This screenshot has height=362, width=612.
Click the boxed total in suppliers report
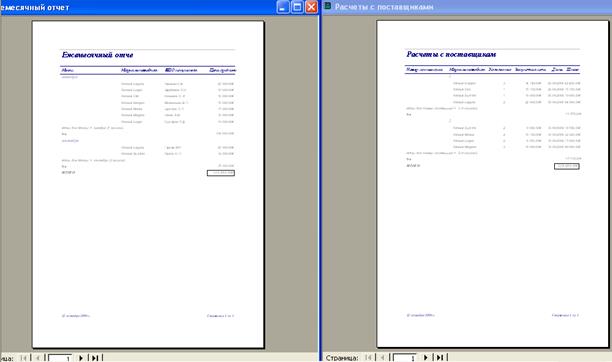point(567,166)
